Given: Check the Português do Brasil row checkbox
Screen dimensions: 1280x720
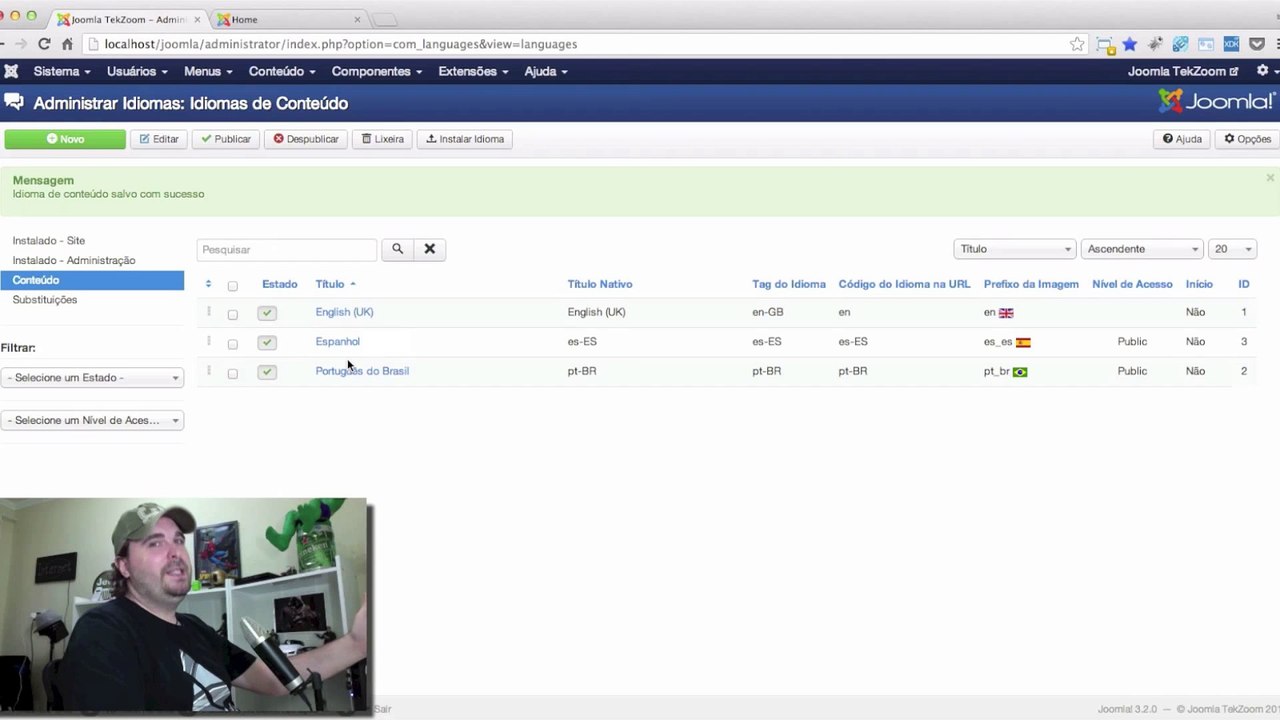Looking at the screenshot, I should pyautogui.click(x=232, y=373).
